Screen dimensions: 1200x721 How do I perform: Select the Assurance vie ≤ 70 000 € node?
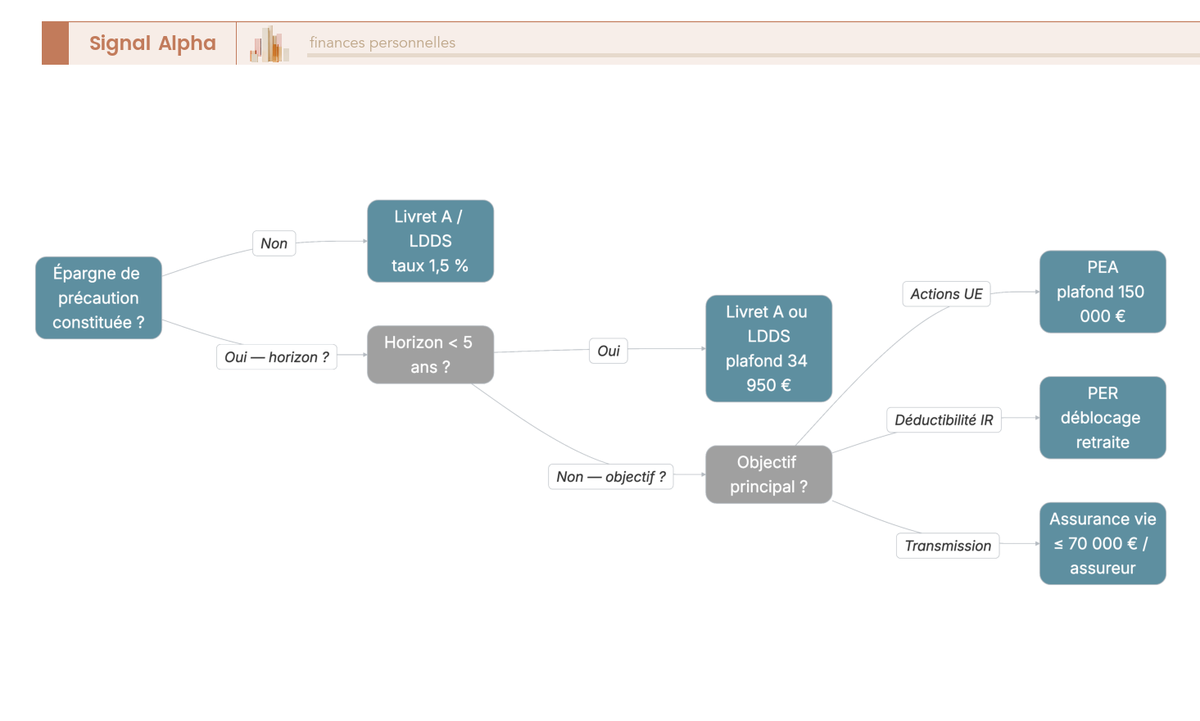pyautogui.click(x=1102, y=544)
